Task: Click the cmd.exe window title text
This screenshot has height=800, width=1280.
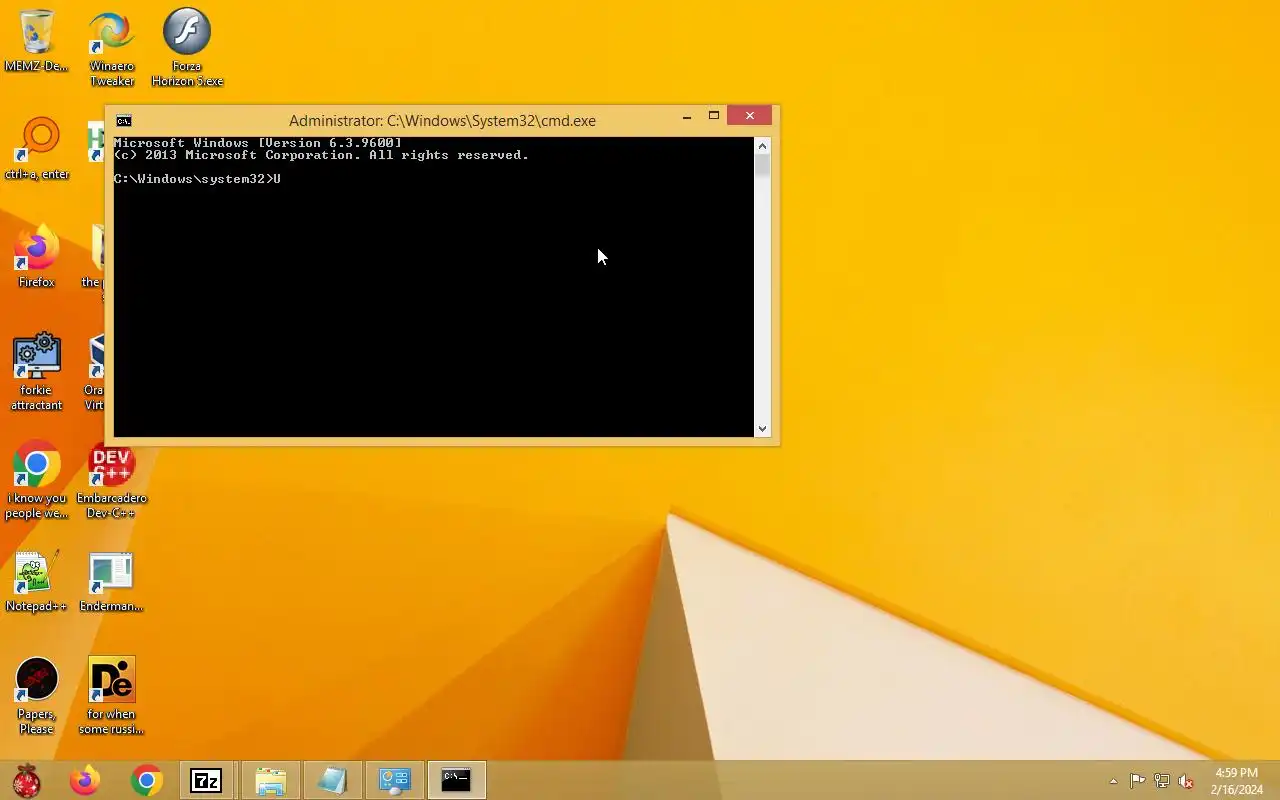Action: tap(442, 120)
